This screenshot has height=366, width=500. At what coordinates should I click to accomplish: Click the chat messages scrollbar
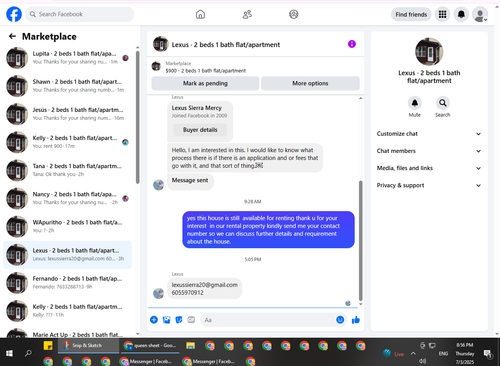coord(360,241)
